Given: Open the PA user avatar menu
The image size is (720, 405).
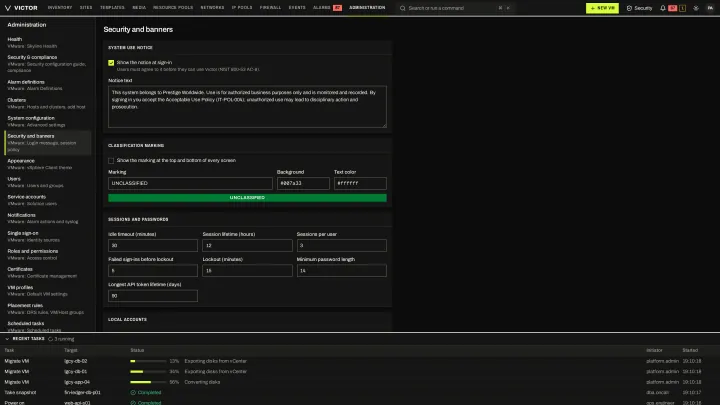Looking at the screenshot, I should (x=710, y=8).
